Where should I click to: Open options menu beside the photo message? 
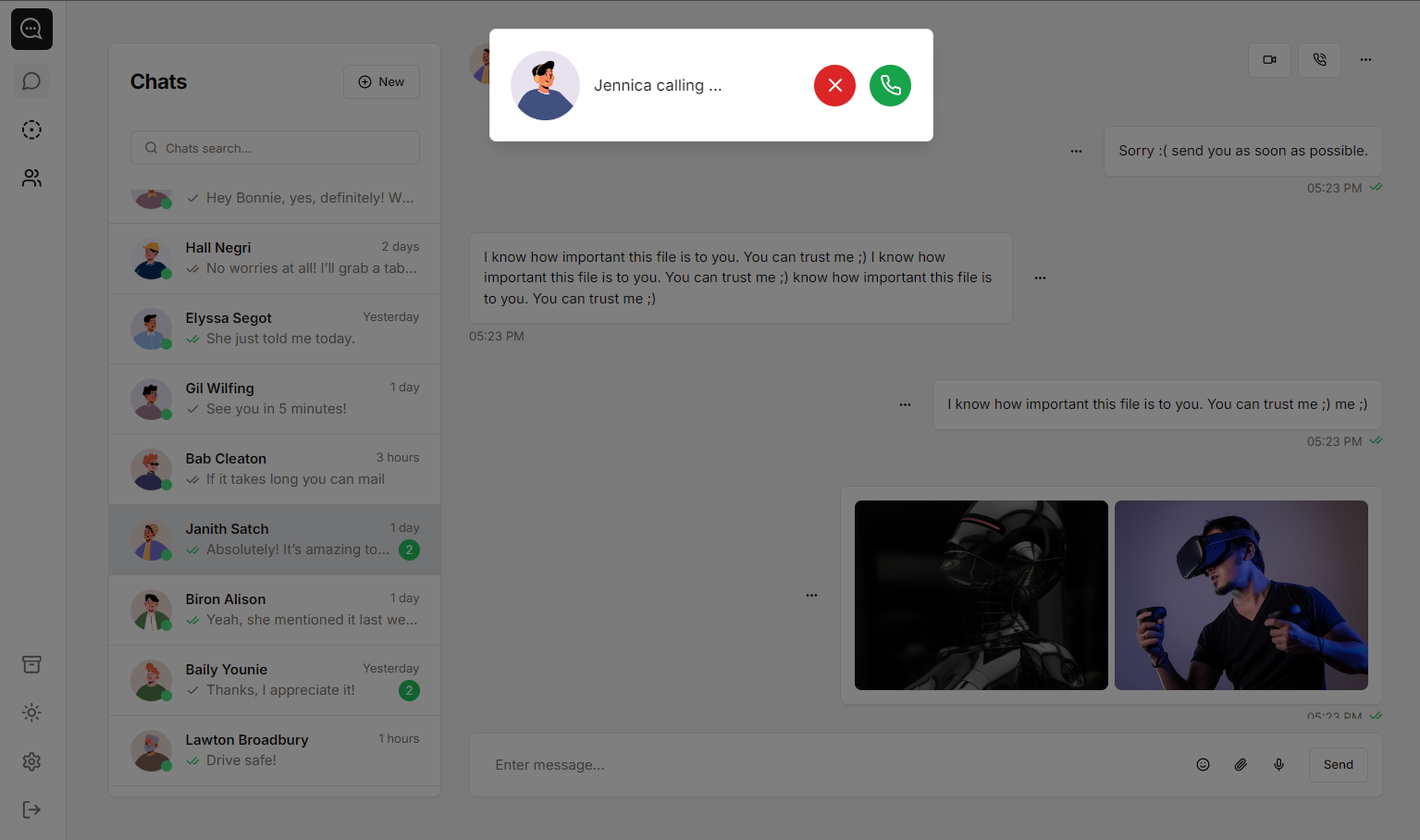pos(811,595)
